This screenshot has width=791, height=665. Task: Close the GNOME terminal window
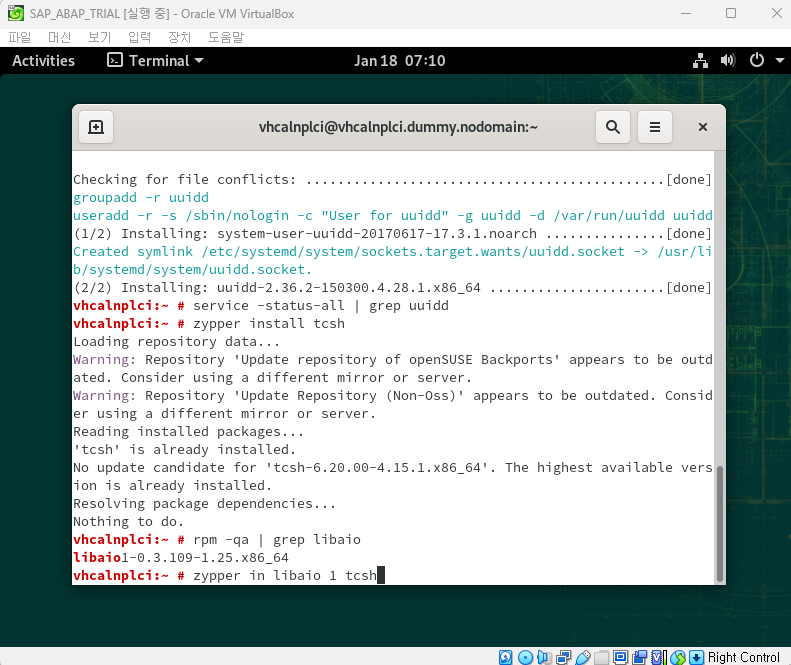pos(703,127)
